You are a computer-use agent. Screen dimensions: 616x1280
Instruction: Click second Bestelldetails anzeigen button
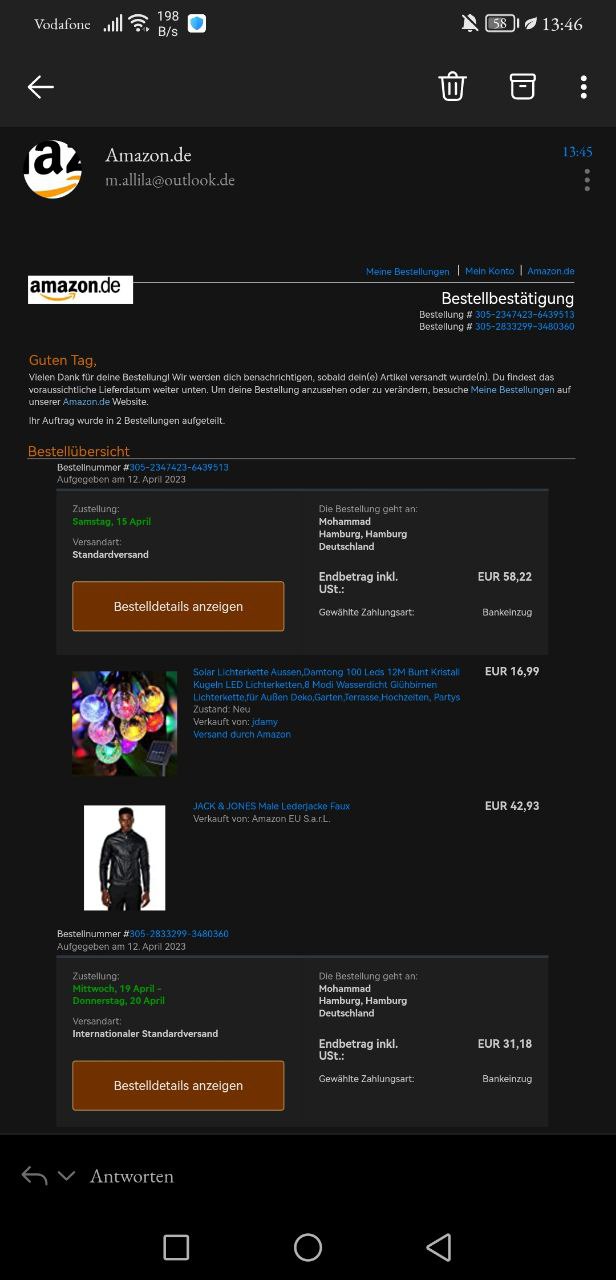[x=178, y=1085]
